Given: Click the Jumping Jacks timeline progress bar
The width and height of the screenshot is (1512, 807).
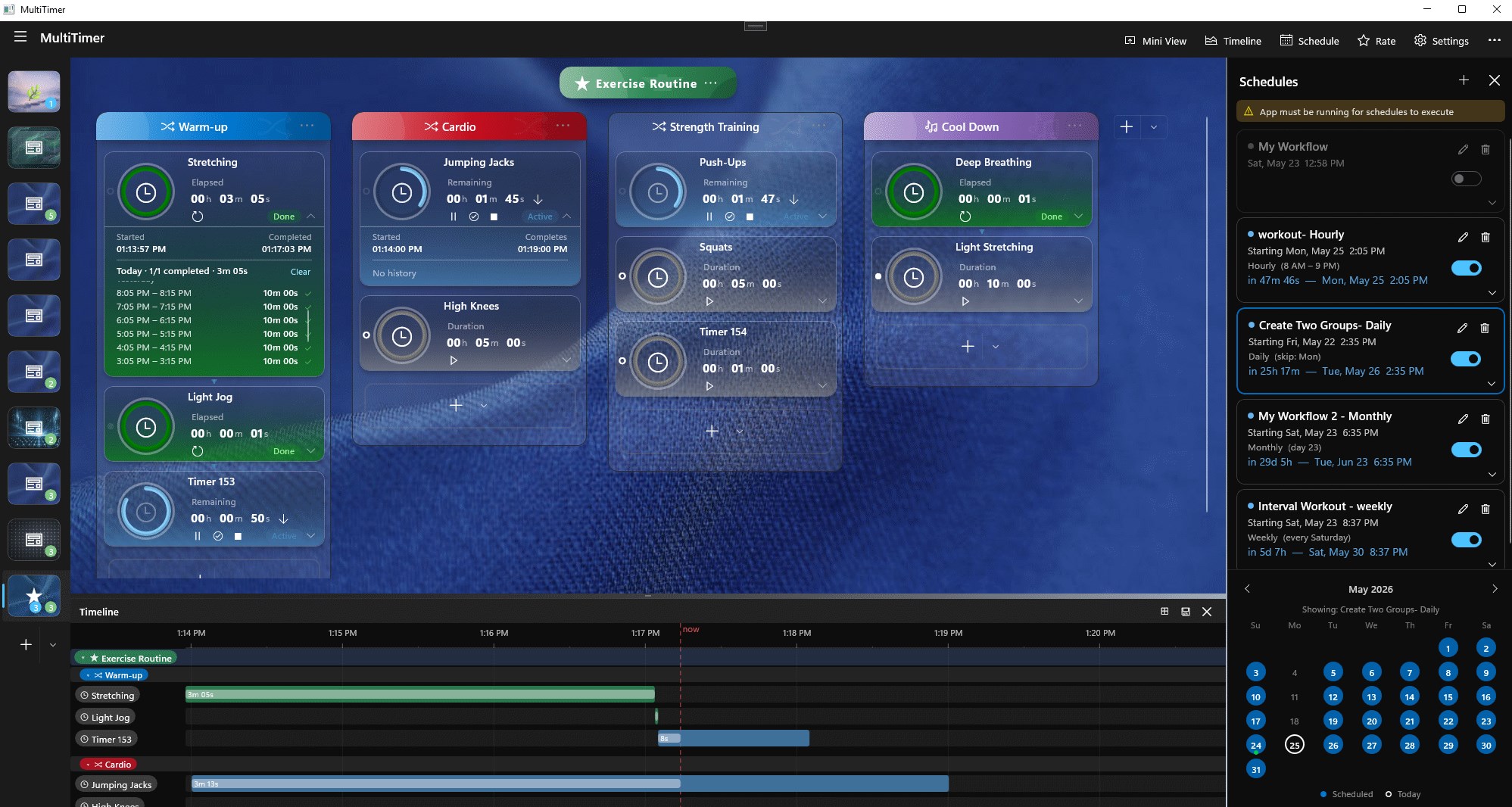Looking at the screenshot, I should (x=569, y=784).
